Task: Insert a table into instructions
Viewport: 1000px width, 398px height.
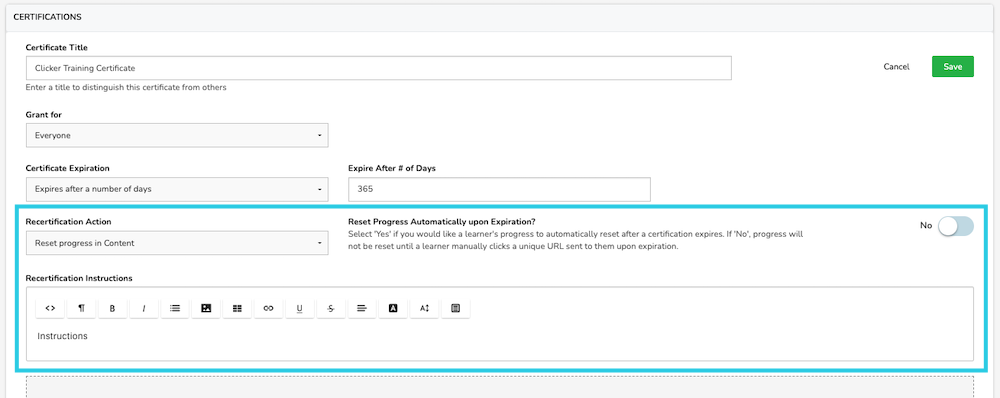Action: [237, 308]
